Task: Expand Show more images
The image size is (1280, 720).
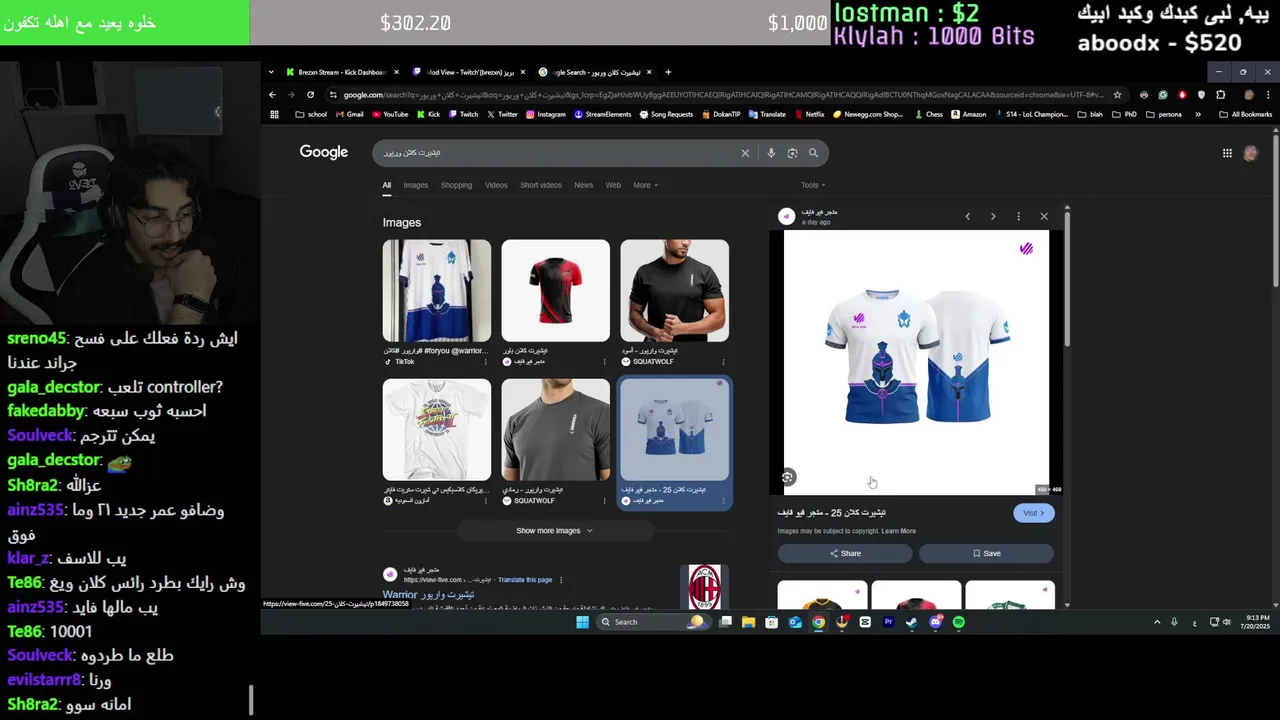Action: click(554, 531)
